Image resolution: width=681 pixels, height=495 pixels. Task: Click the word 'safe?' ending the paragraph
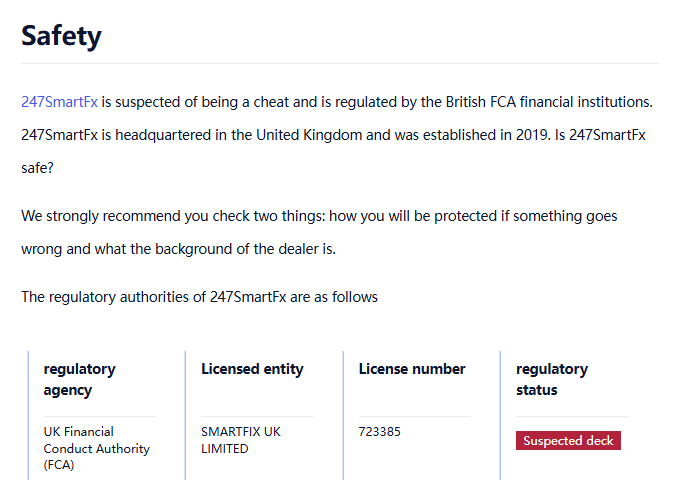click(x=37, y=168)
